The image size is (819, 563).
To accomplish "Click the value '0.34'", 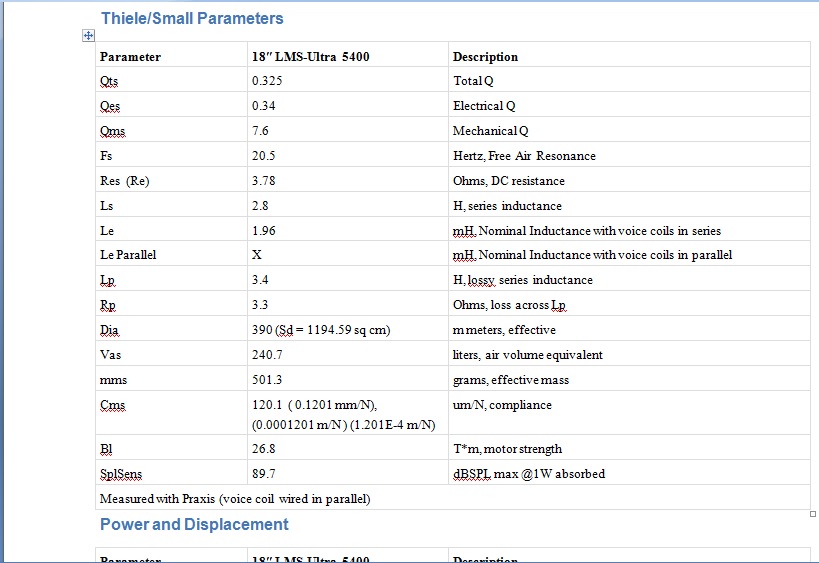I will click(x=263, y=106).
